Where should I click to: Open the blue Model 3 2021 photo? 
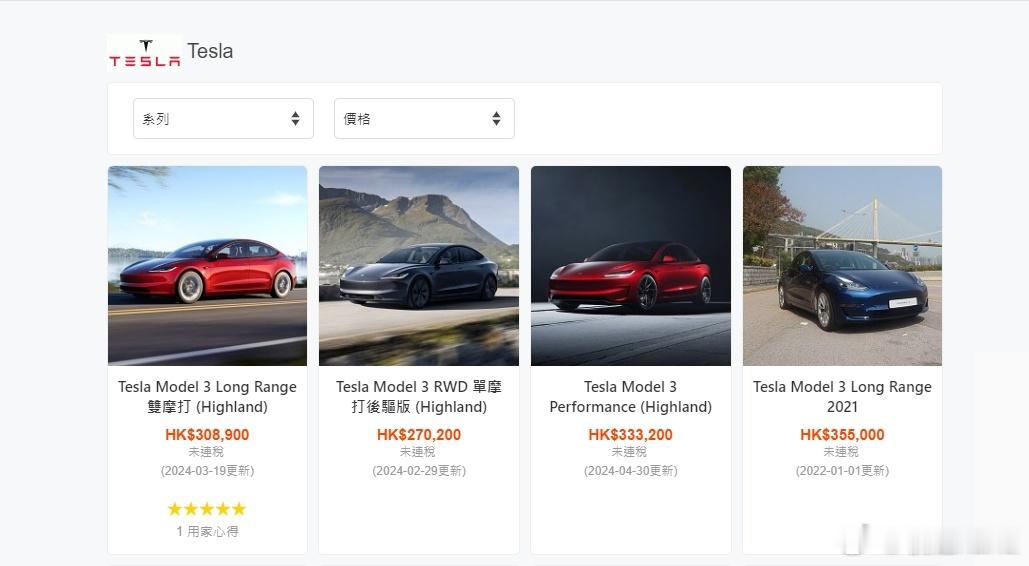pyautogui.click(x=842, y=265)
